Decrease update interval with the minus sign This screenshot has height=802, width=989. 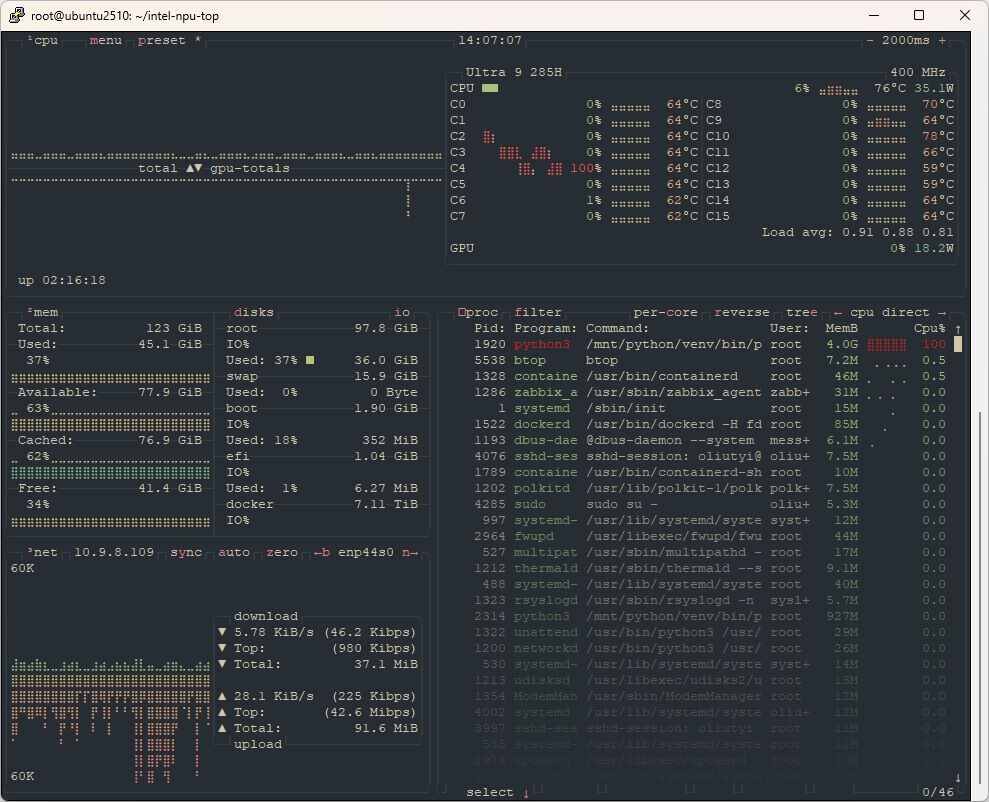click(870, 40)
